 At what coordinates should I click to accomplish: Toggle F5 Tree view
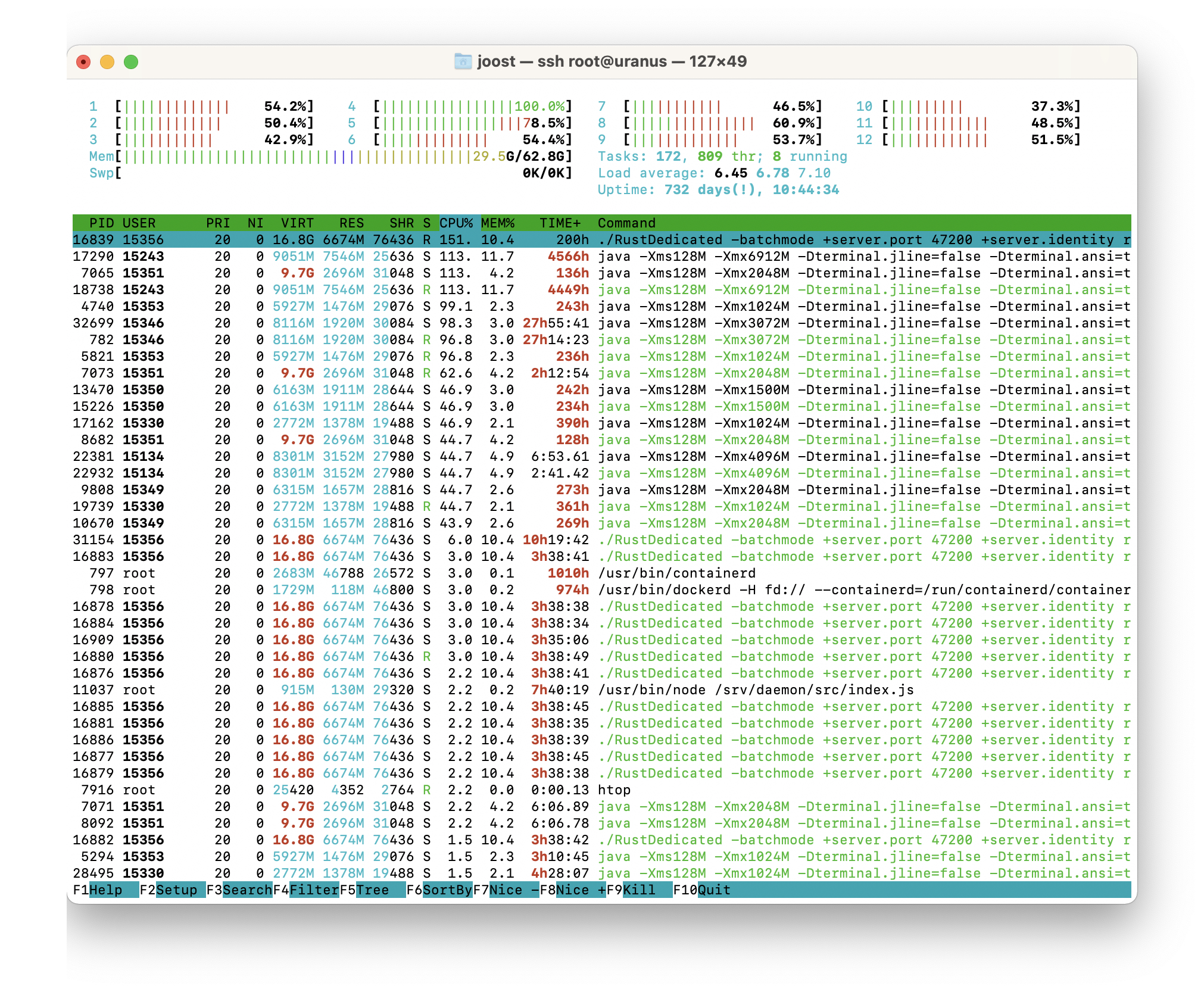pyautogui.click(x=372, y=890)
